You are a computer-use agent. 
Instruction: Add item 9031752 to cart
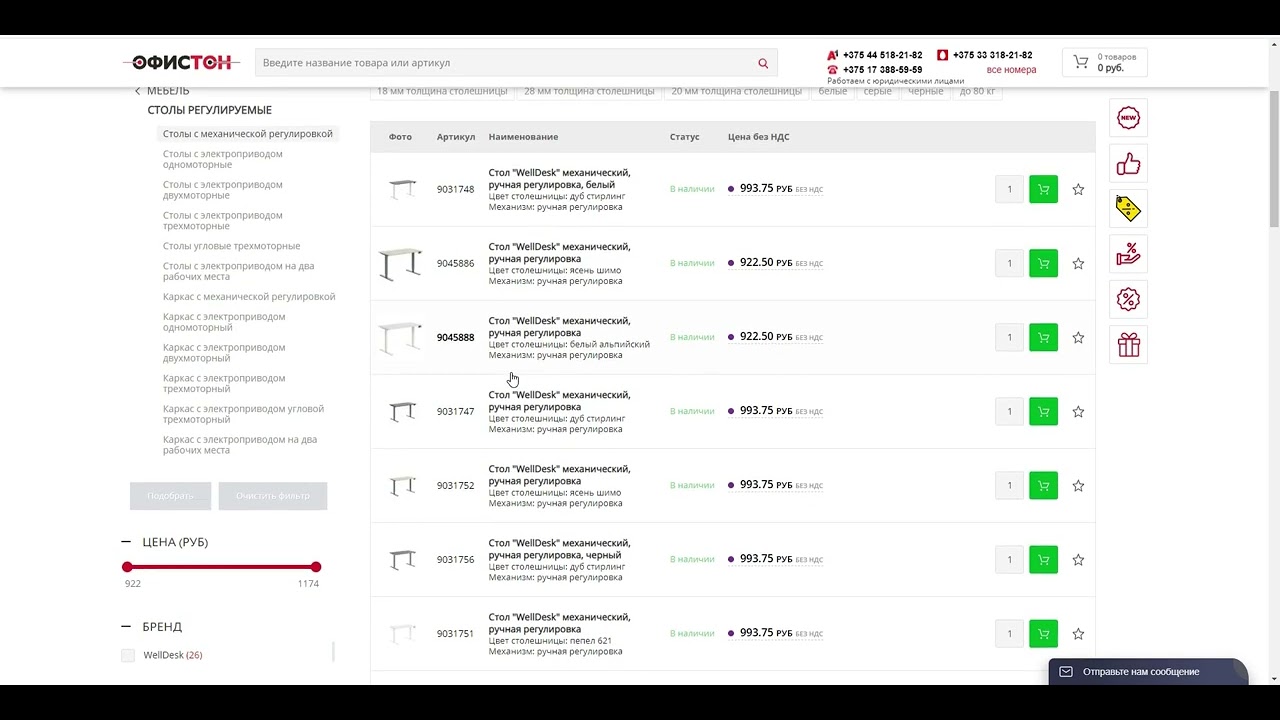tap(1043, 485)
